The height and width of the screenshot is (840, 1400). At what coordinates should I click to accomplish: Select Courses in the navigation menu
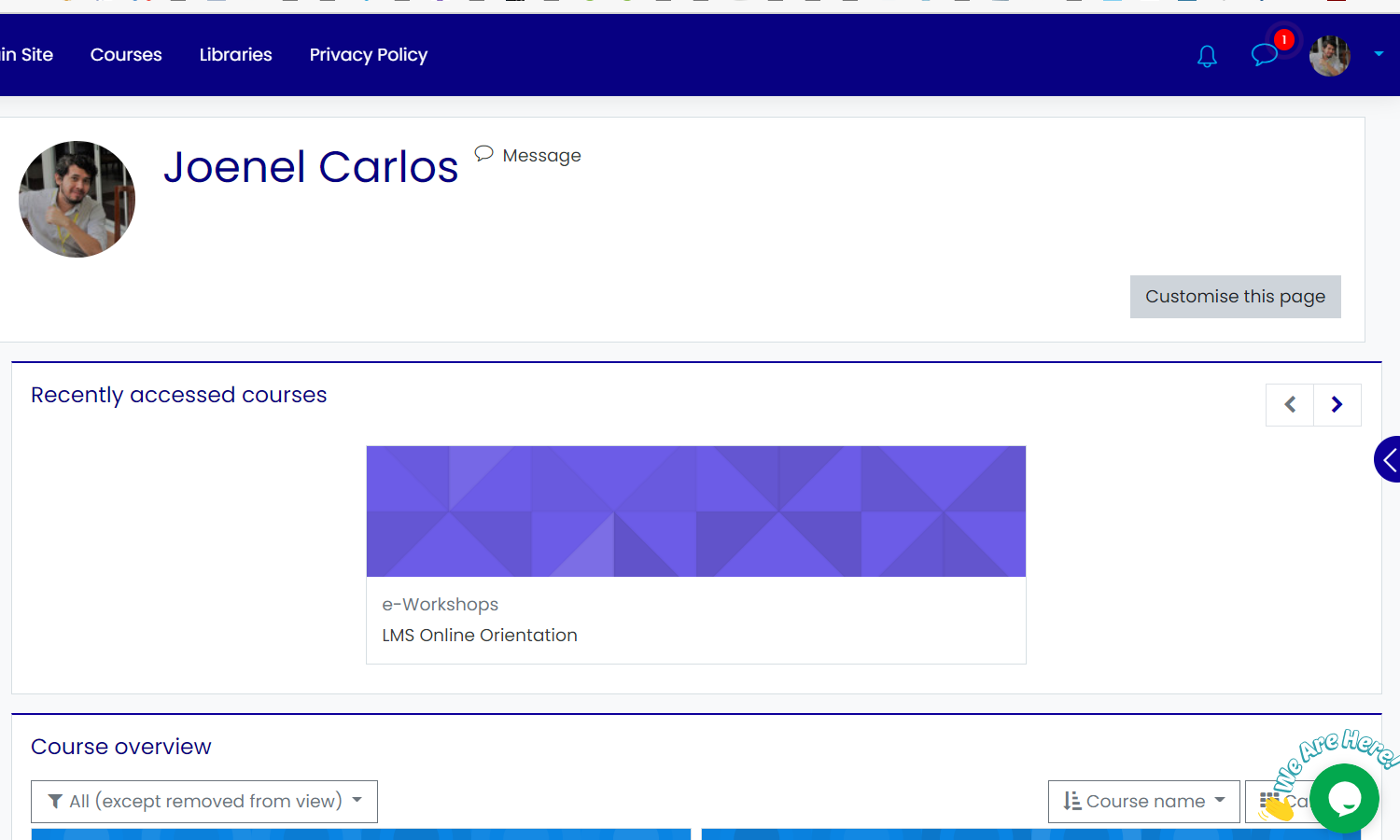pyautogui.click(x=125, y=55)
